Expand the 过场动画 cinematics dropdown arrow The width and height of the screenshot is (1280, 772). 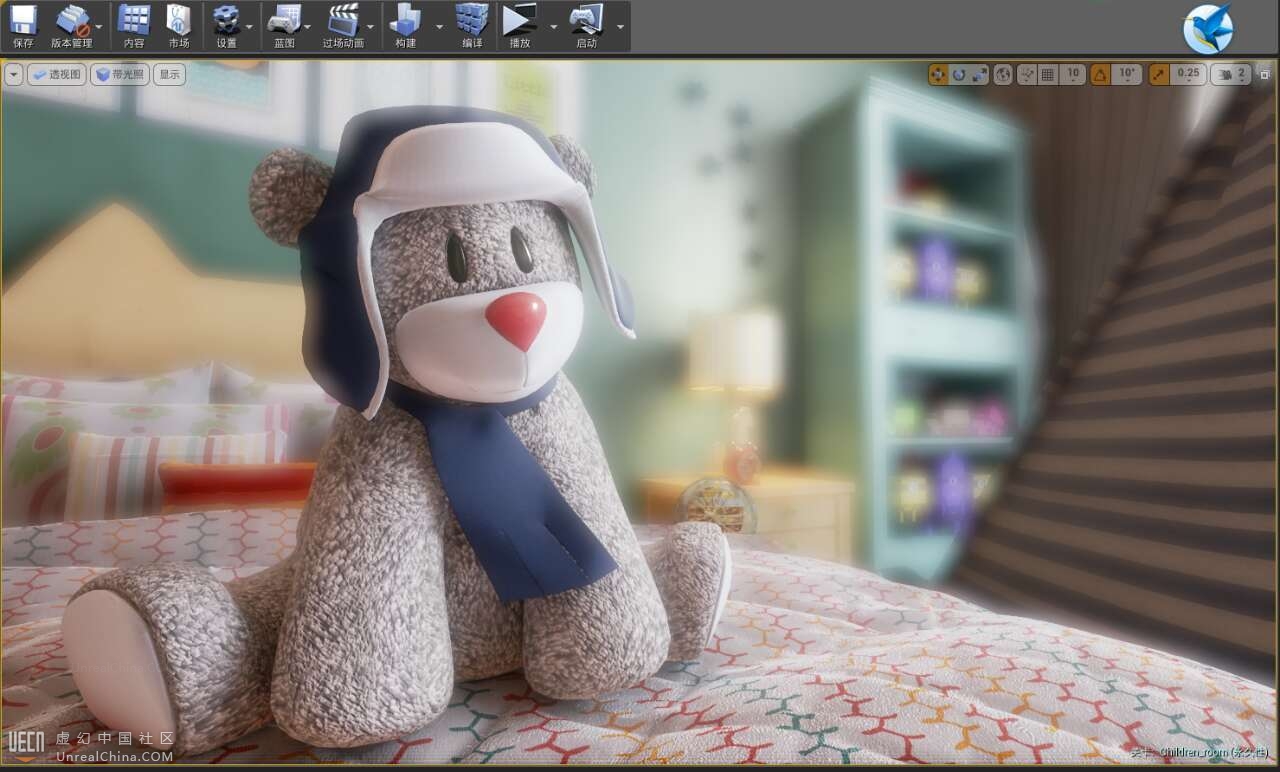(x=371, y=26)
